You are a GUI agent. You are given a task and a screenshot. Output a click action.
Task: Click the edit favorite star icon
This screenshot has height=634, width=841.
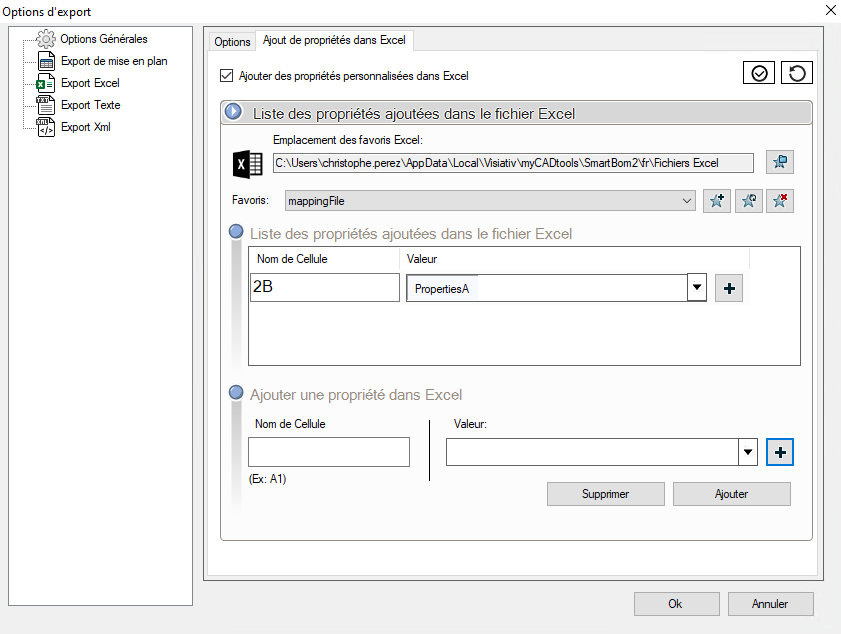[748, 201]
